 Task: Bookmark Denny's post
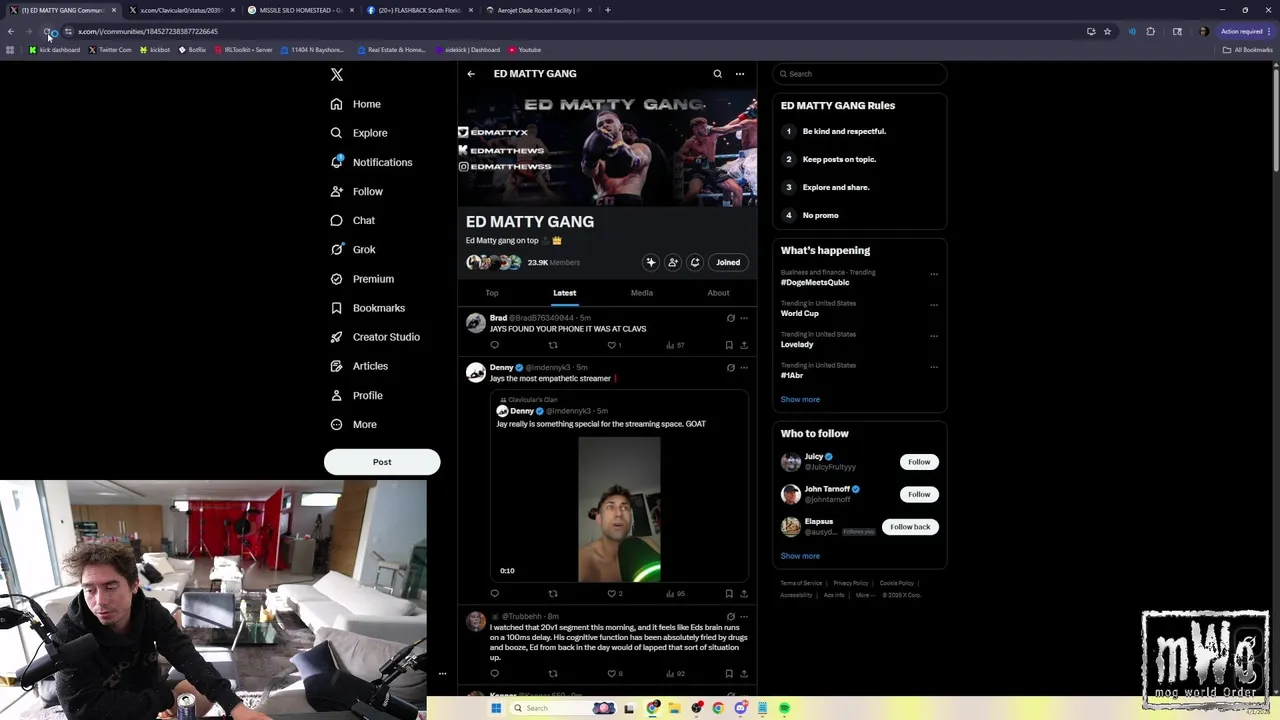click(729, 594)
